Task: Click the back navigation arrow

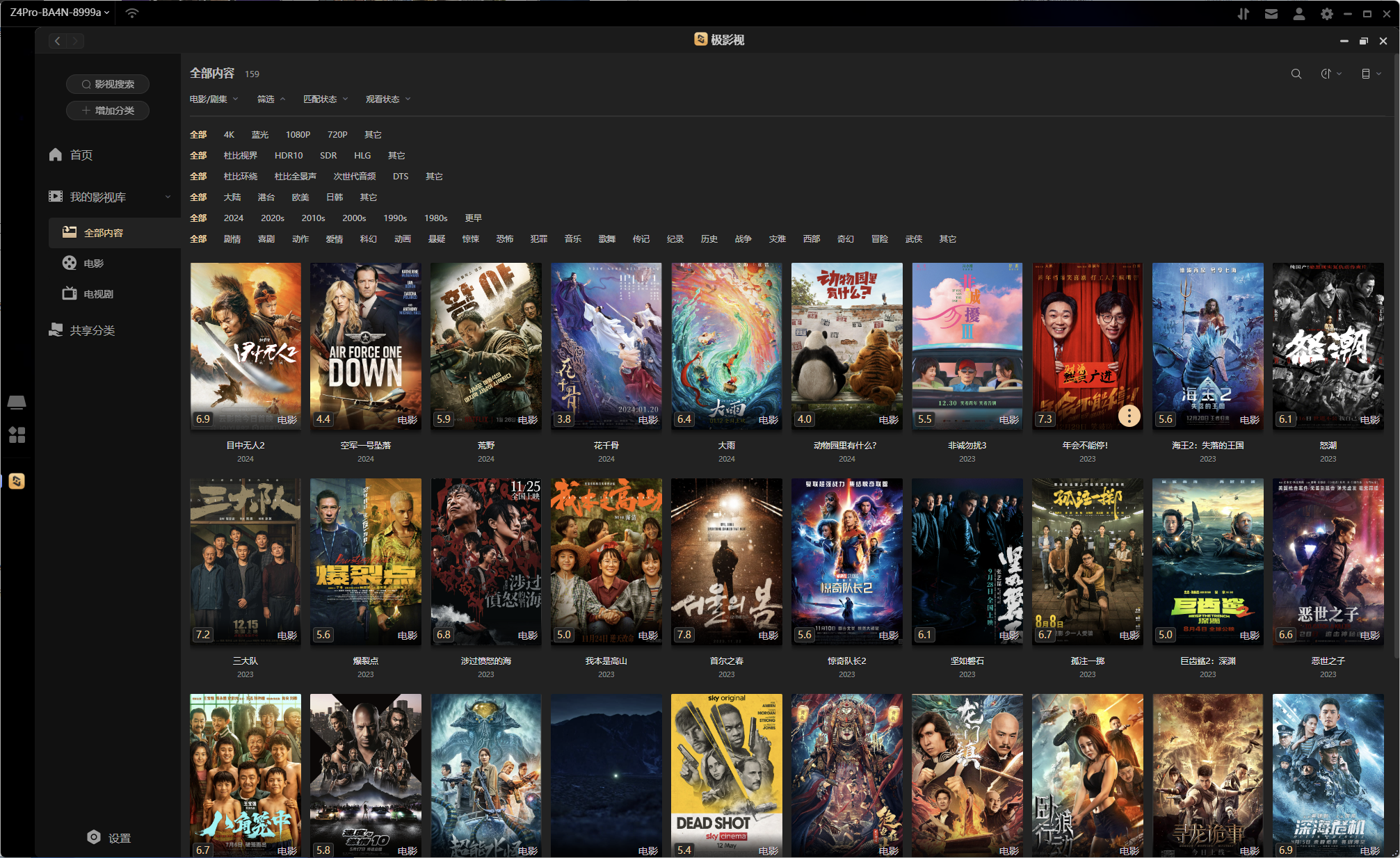Action: pos(58,41)
